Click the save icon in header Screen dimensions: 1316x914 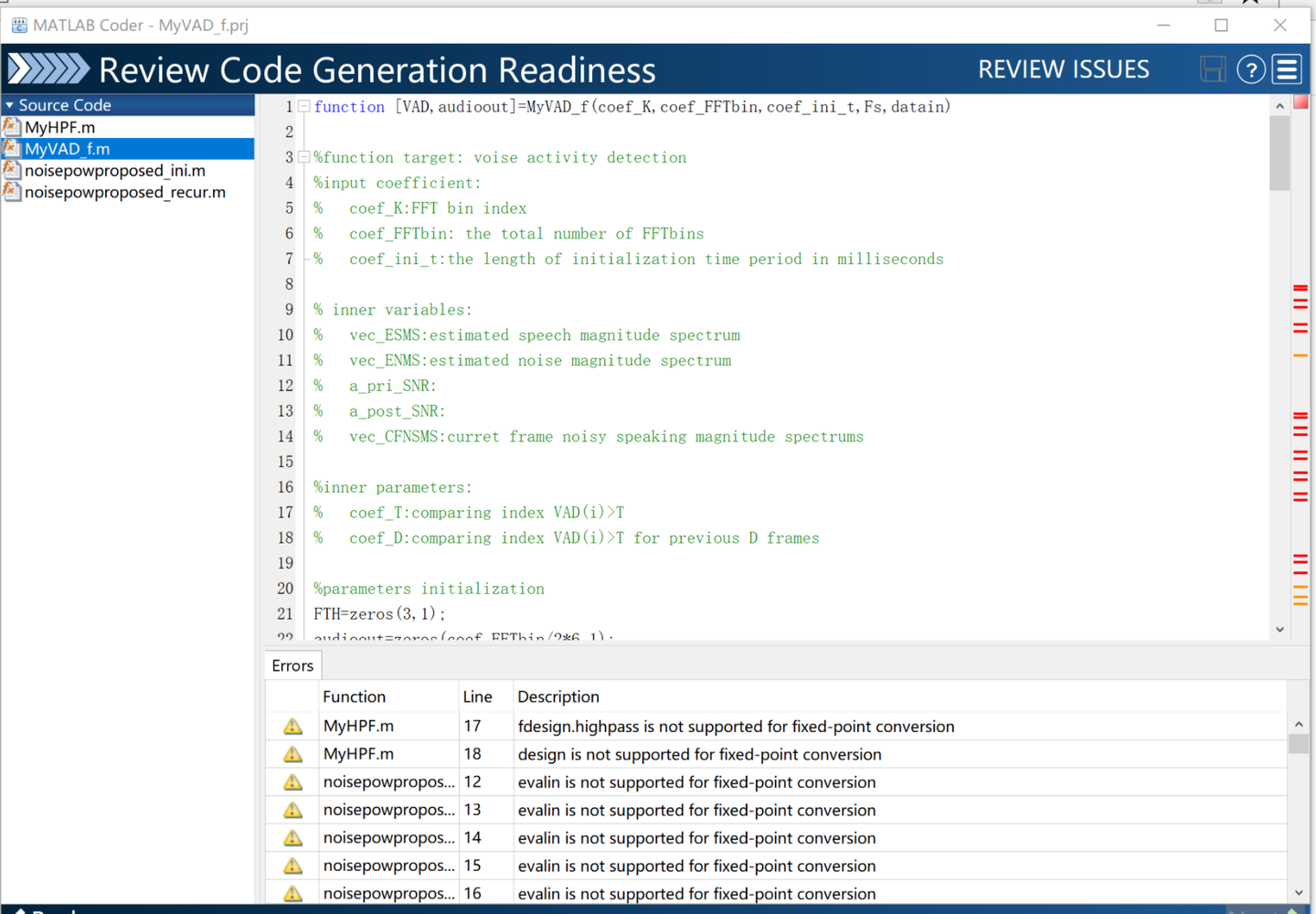(1212, 69)
